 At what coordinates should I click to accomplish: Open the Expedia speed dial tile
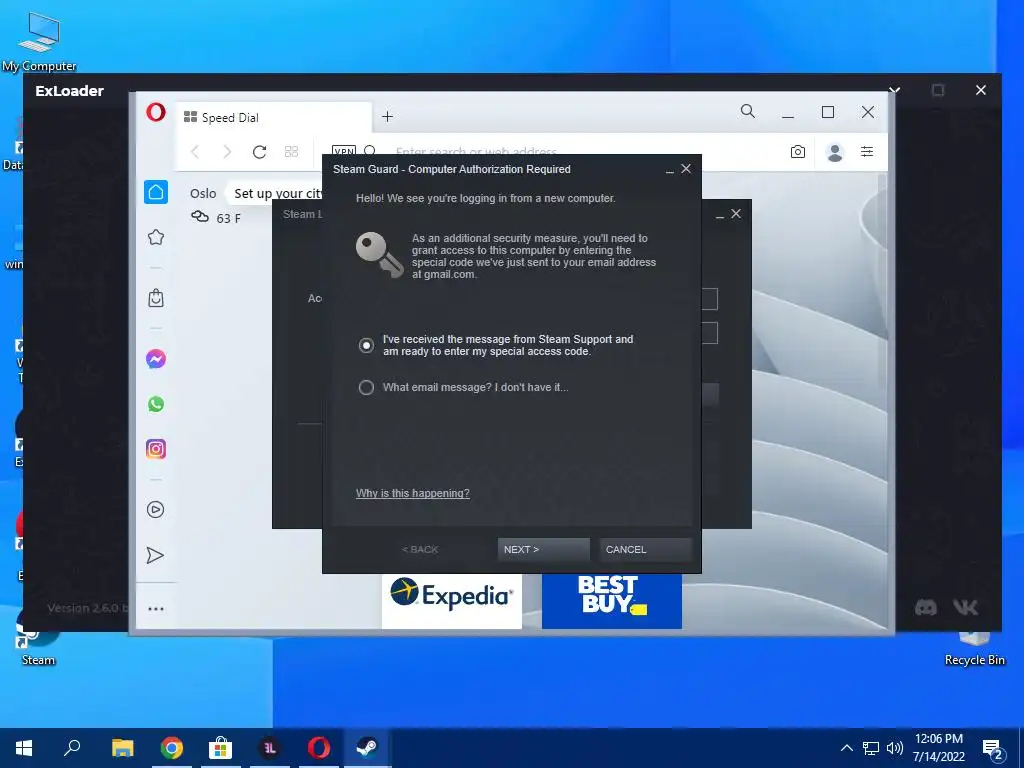452,601
